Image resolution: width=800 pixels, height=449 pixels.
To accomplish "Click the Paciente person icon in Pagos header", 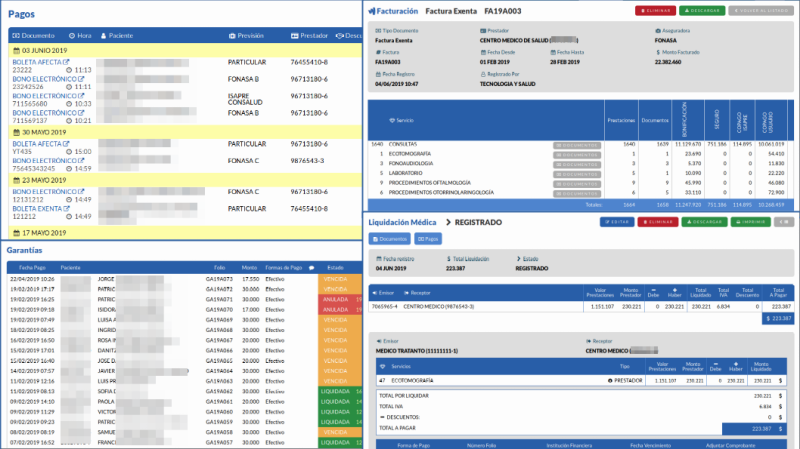I will pyautogui.click(x=103, y=36).
